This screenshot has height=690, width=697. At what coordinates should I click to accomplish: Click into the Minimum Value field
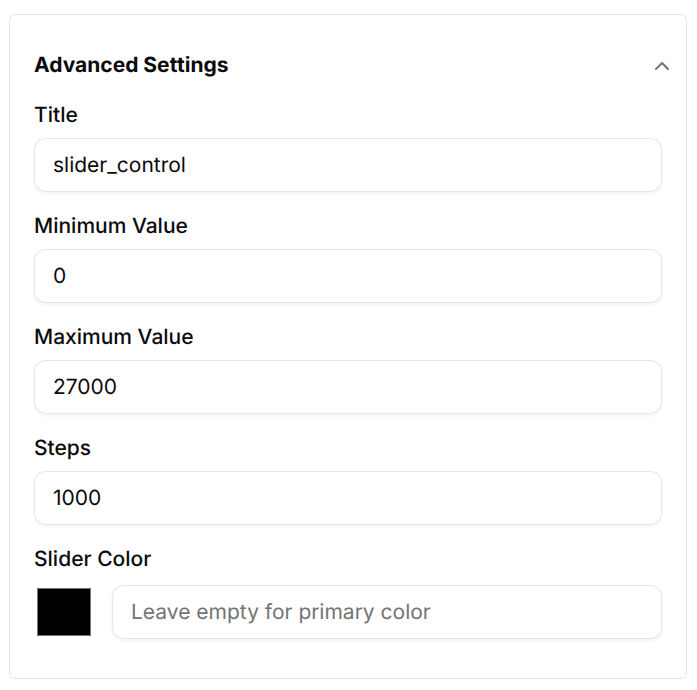348,276
